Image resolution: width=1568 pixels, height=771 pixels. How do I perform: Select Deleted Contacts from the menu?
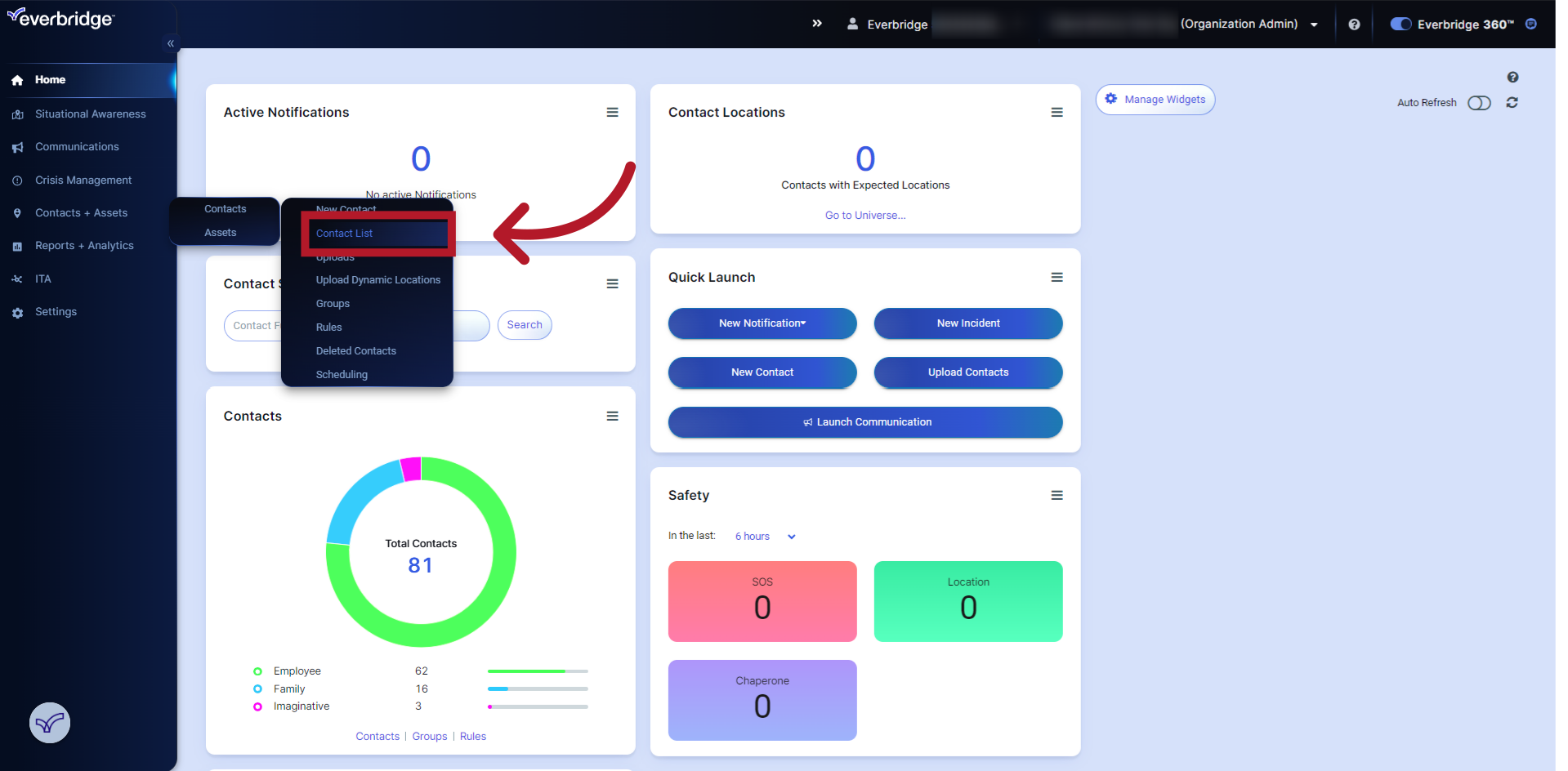(355, 350)
